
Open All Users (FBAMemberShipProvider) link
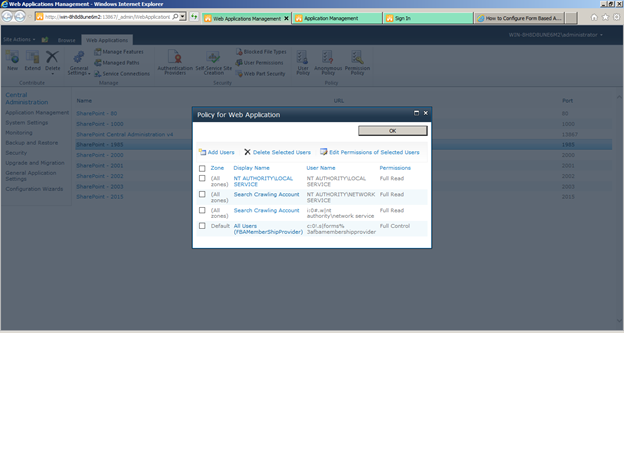tap(268, 229)
